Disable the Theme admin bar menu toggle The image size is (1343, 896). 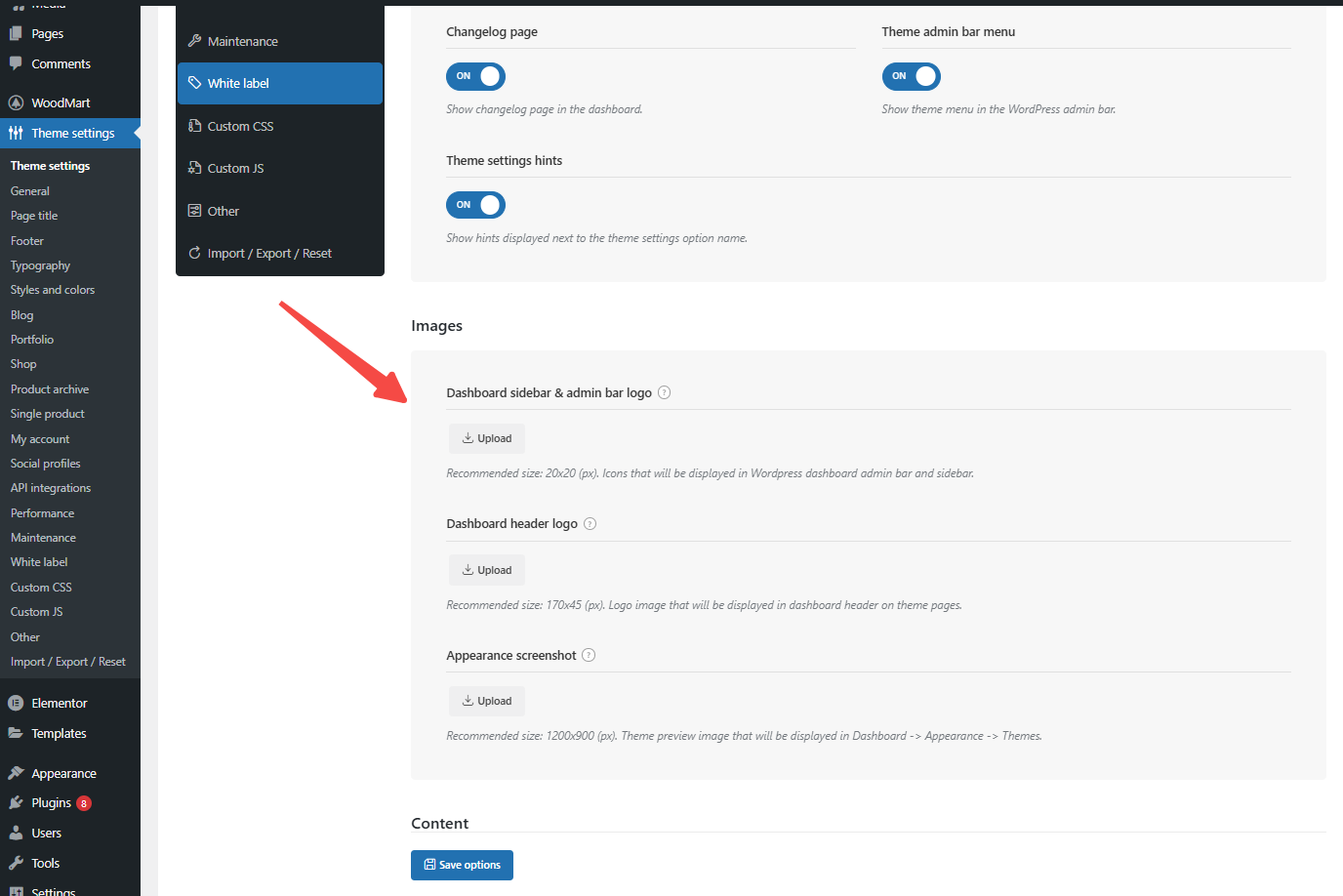click(911, 76)
